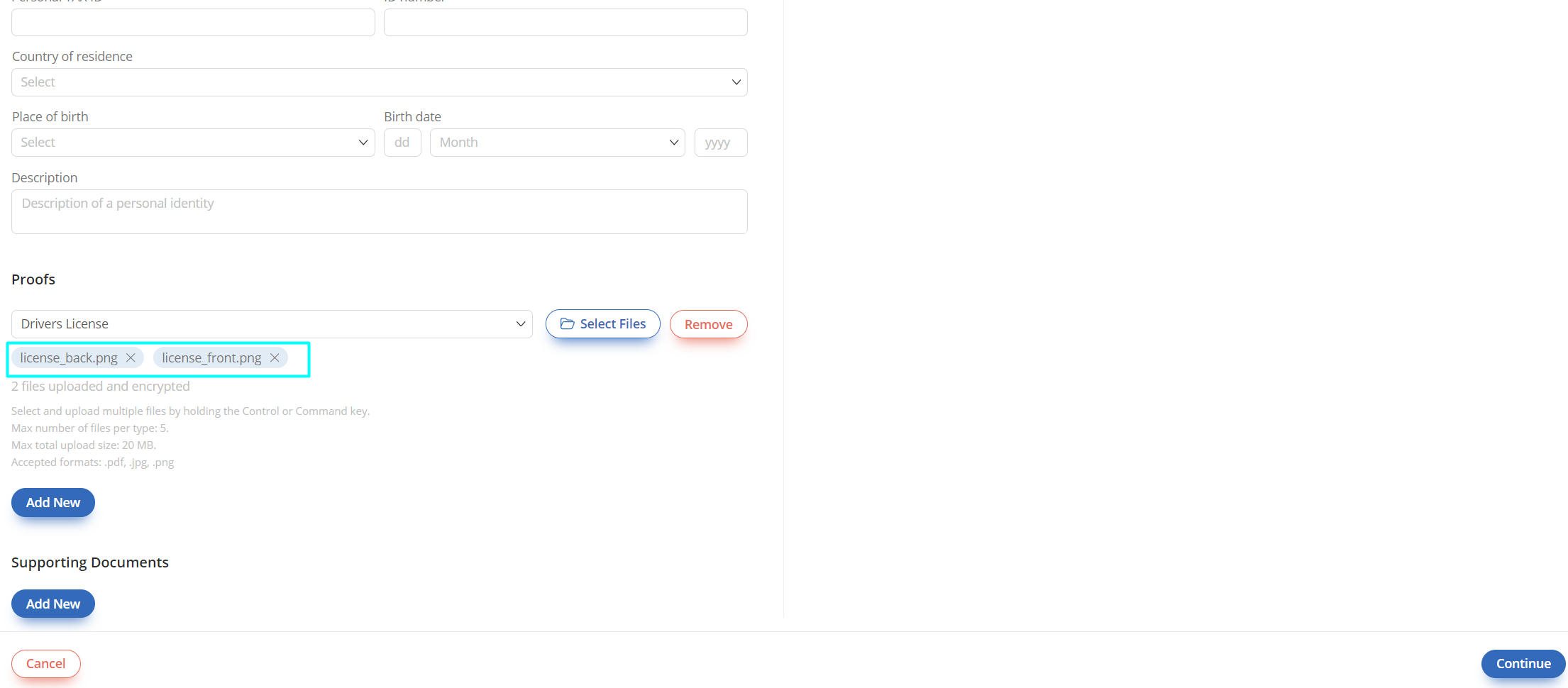Image resolution: width=1568 pixels, height=688 pixels.
Task: Open the Drivers License proof type dropdown
Action: coord(272,324)
